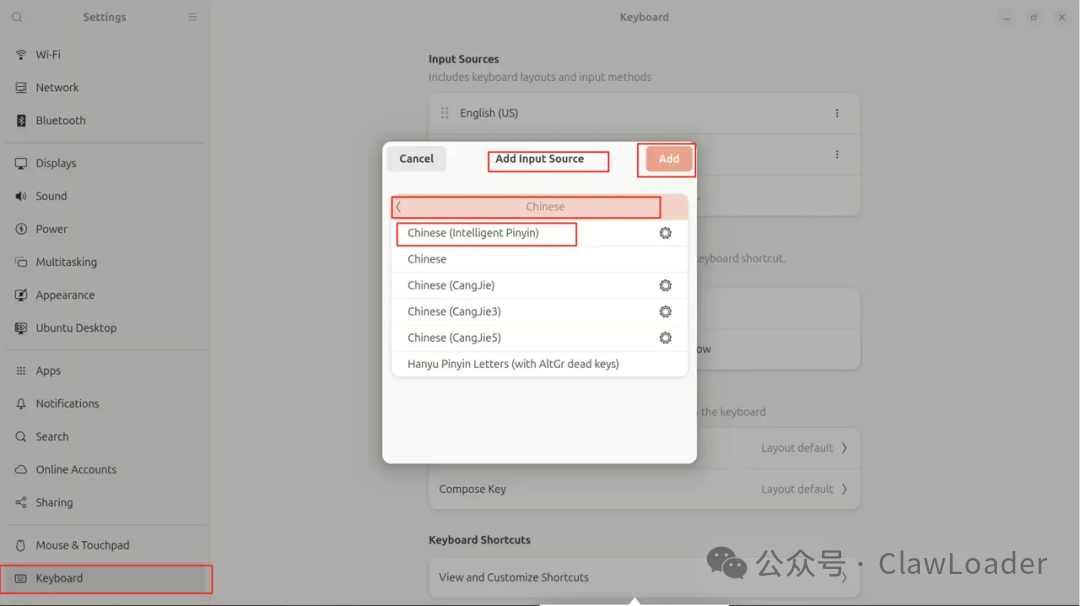1080x606 pixels.
Task: Open the hamburger menu in Settings header
Action: pos(192,17)
